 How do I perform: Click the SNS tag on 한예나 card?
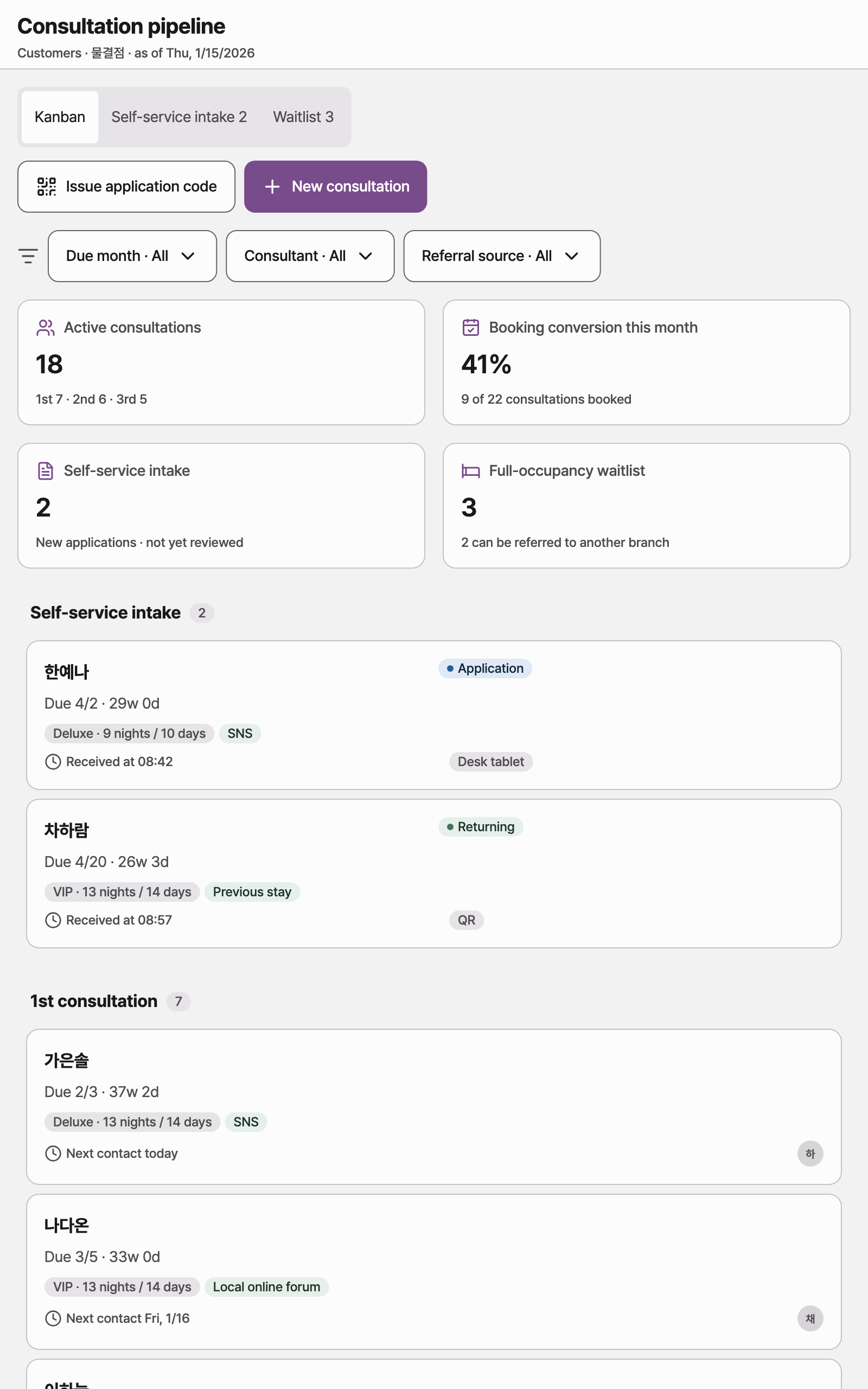pos(240,734)
